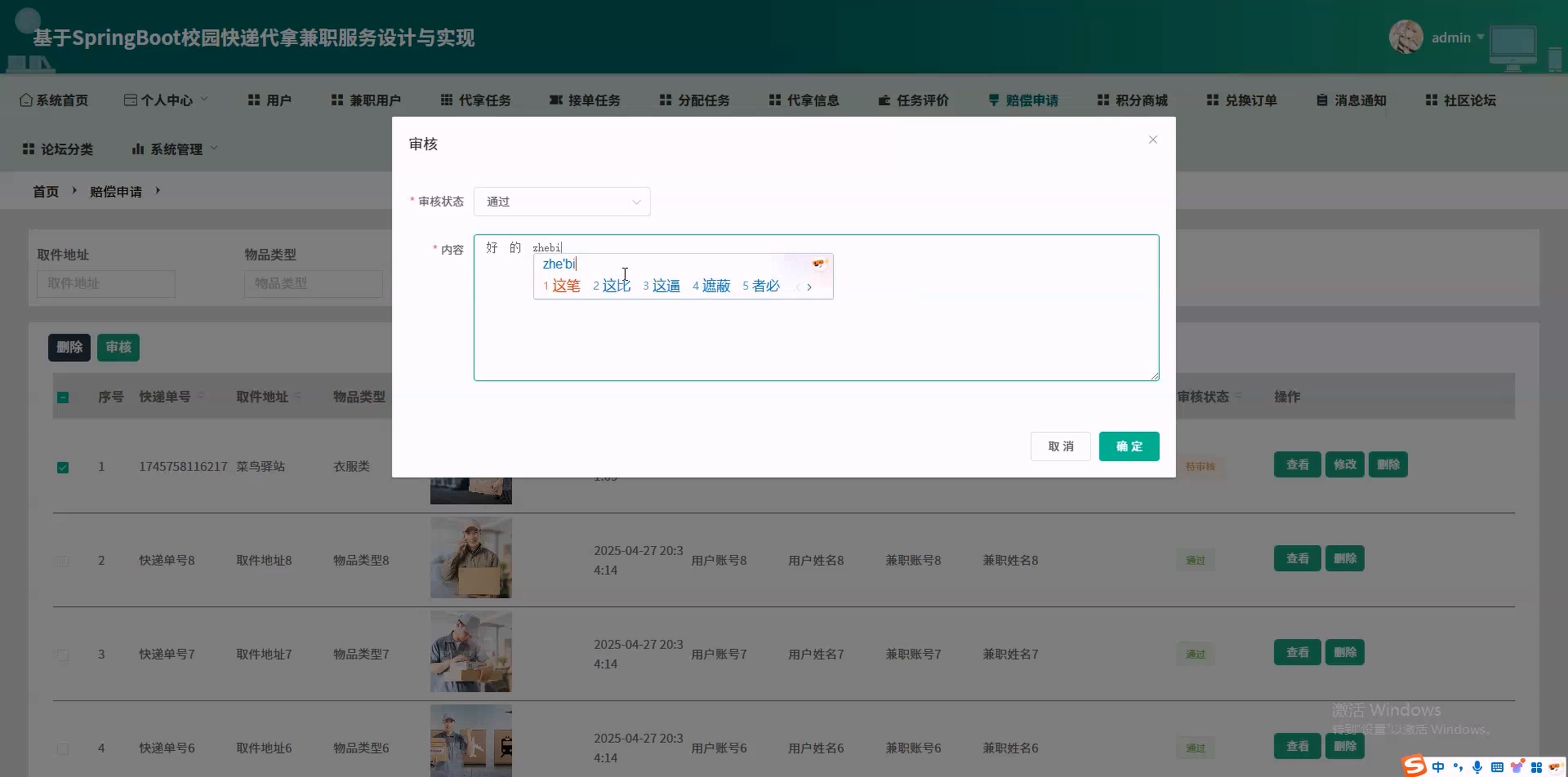This screenshot has height=777, width=1568.
Task: Toggle Chinese/English mode 中 icon
Action: point(1438,767)
